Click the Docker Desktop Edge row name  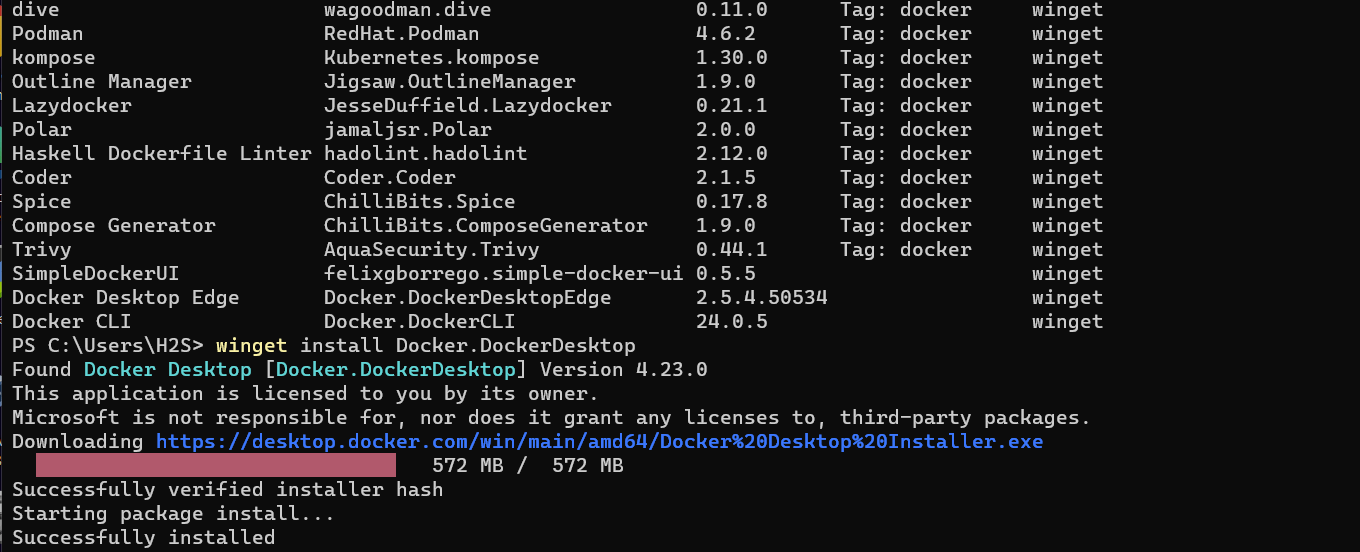125,298
